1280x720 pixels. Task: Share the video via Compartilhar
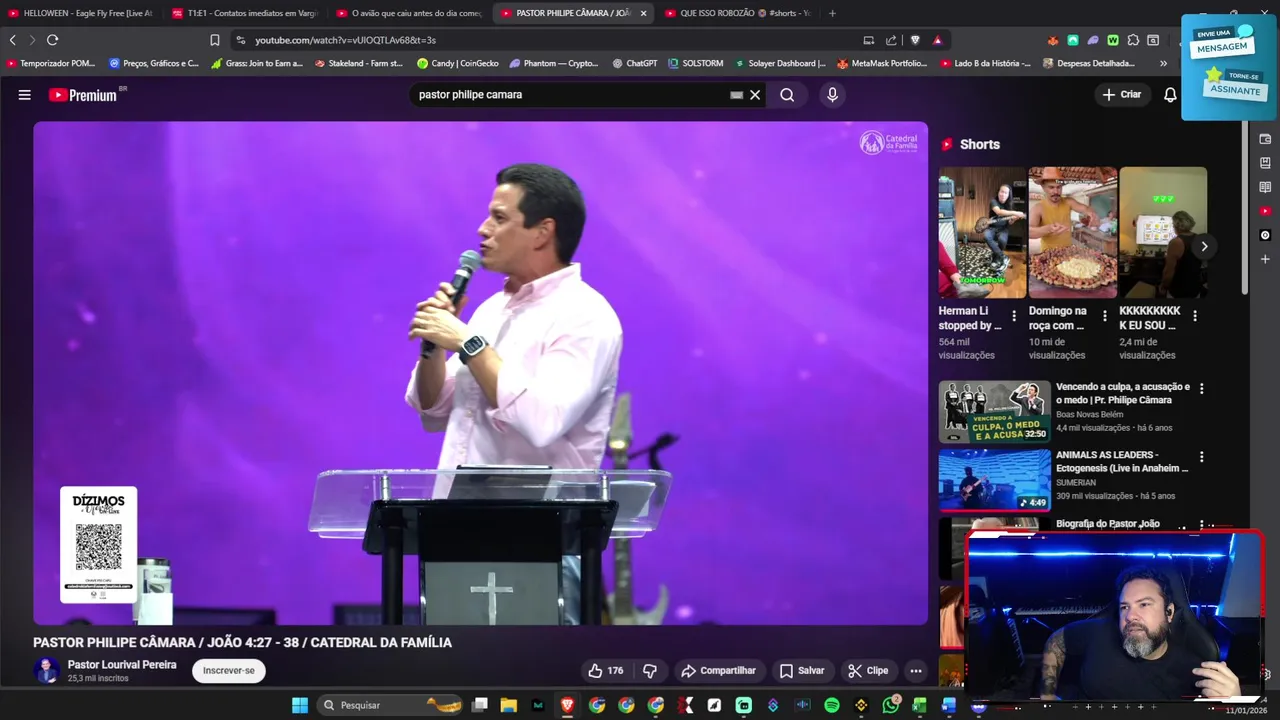(718, 671)
